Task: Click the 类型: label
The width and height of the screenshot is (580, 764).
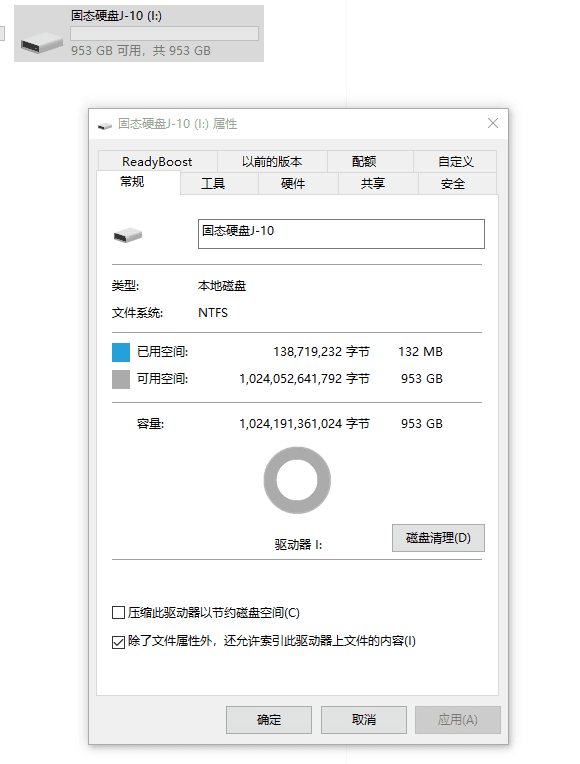Action: pyautogui.click(x=125, y=286)
